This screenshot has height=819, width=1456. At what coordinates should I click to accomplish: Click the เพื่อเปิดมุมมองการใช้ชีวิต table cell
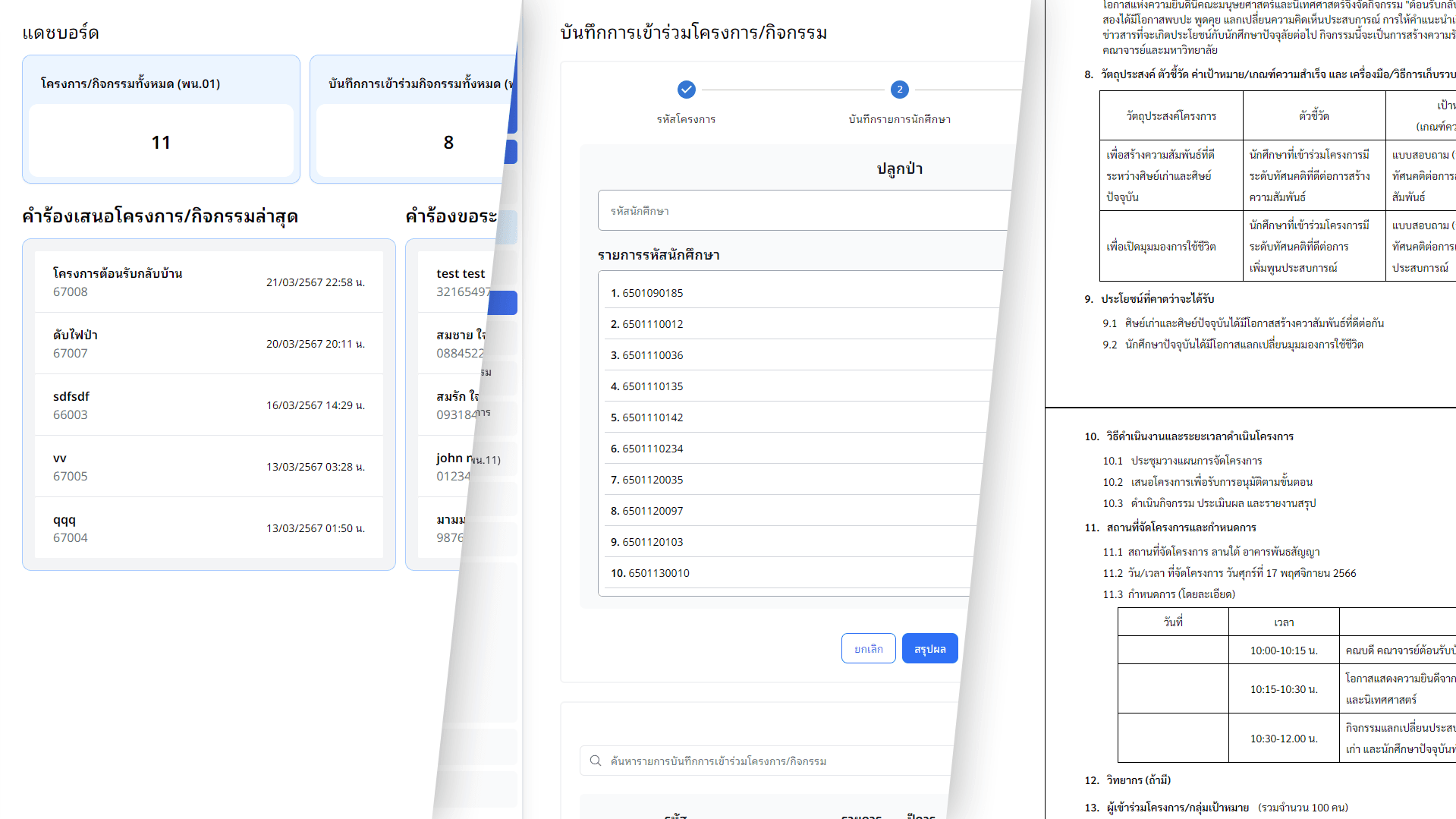(1171, 247)
